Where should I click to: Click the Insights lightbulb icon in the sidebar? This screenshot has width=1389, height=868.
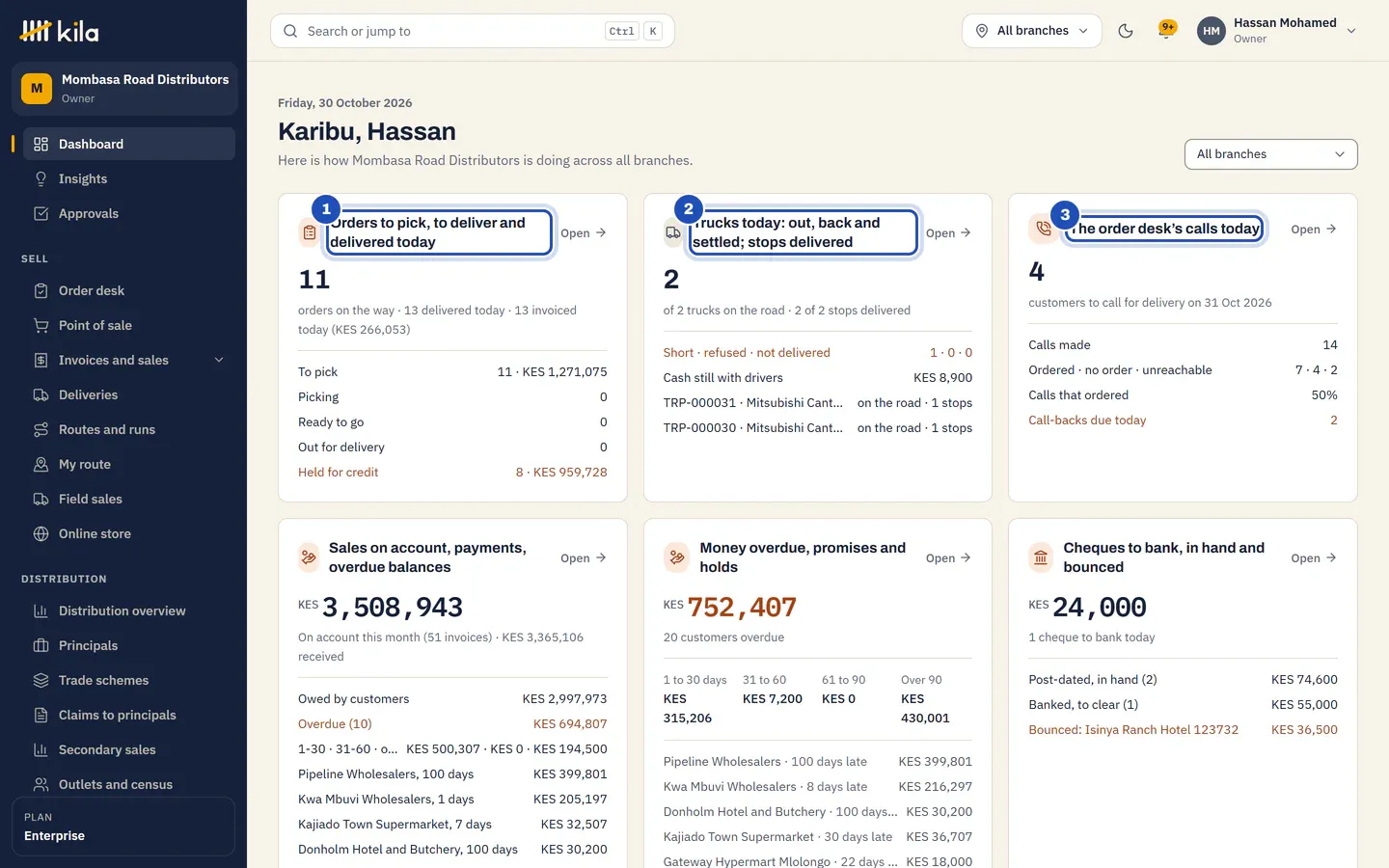[x=41, y=178]
